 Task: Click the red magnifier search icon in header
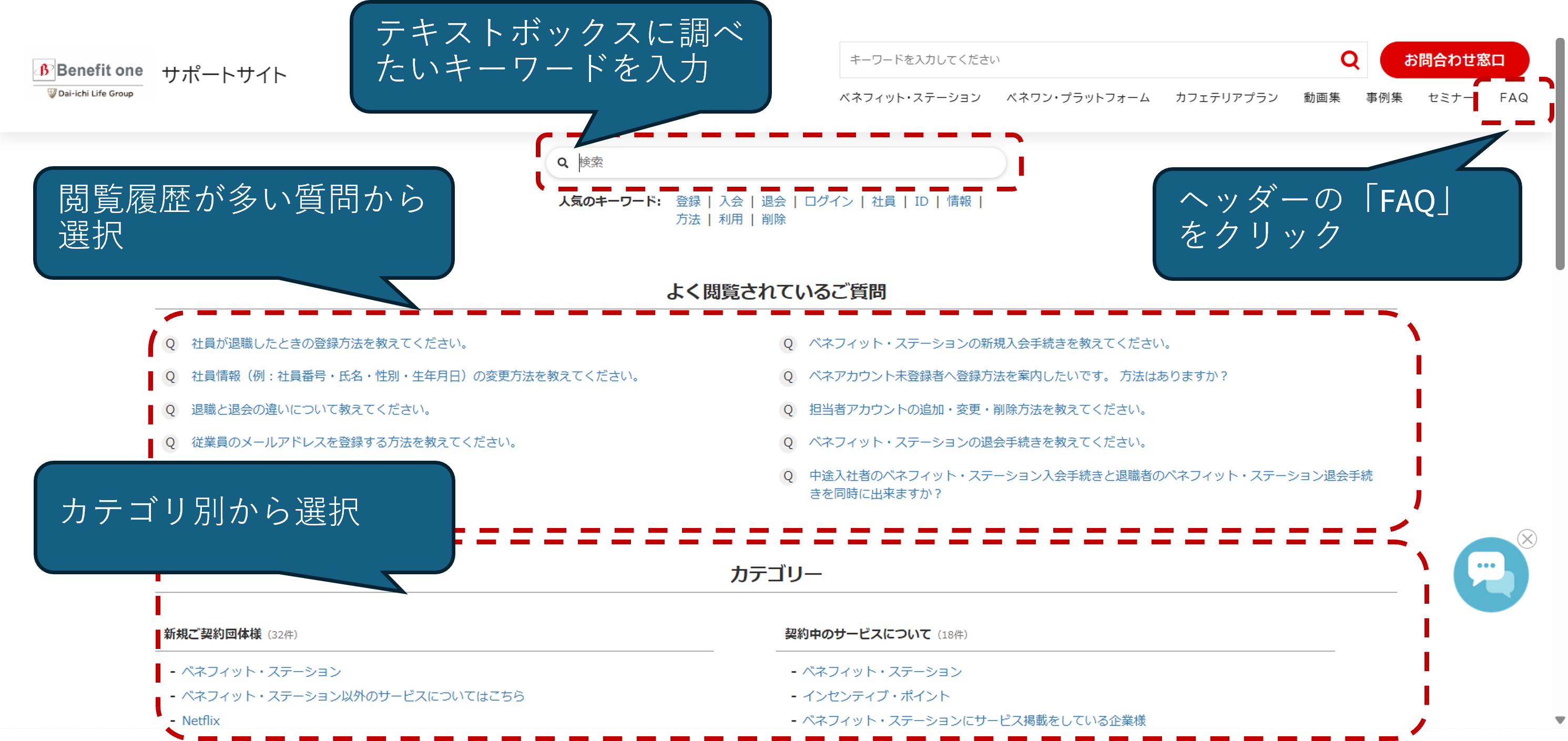point(1349,59)
